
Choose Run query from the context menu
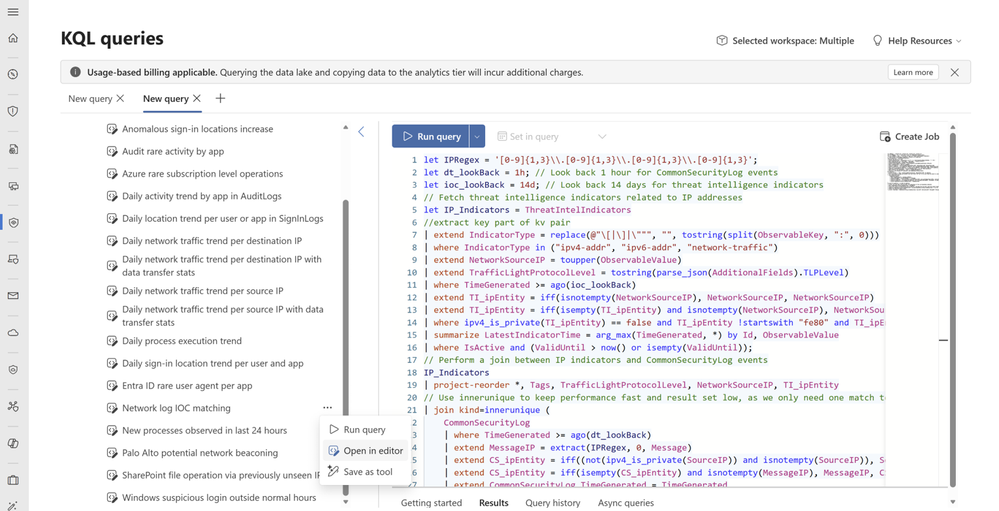(x=364, y=429)
